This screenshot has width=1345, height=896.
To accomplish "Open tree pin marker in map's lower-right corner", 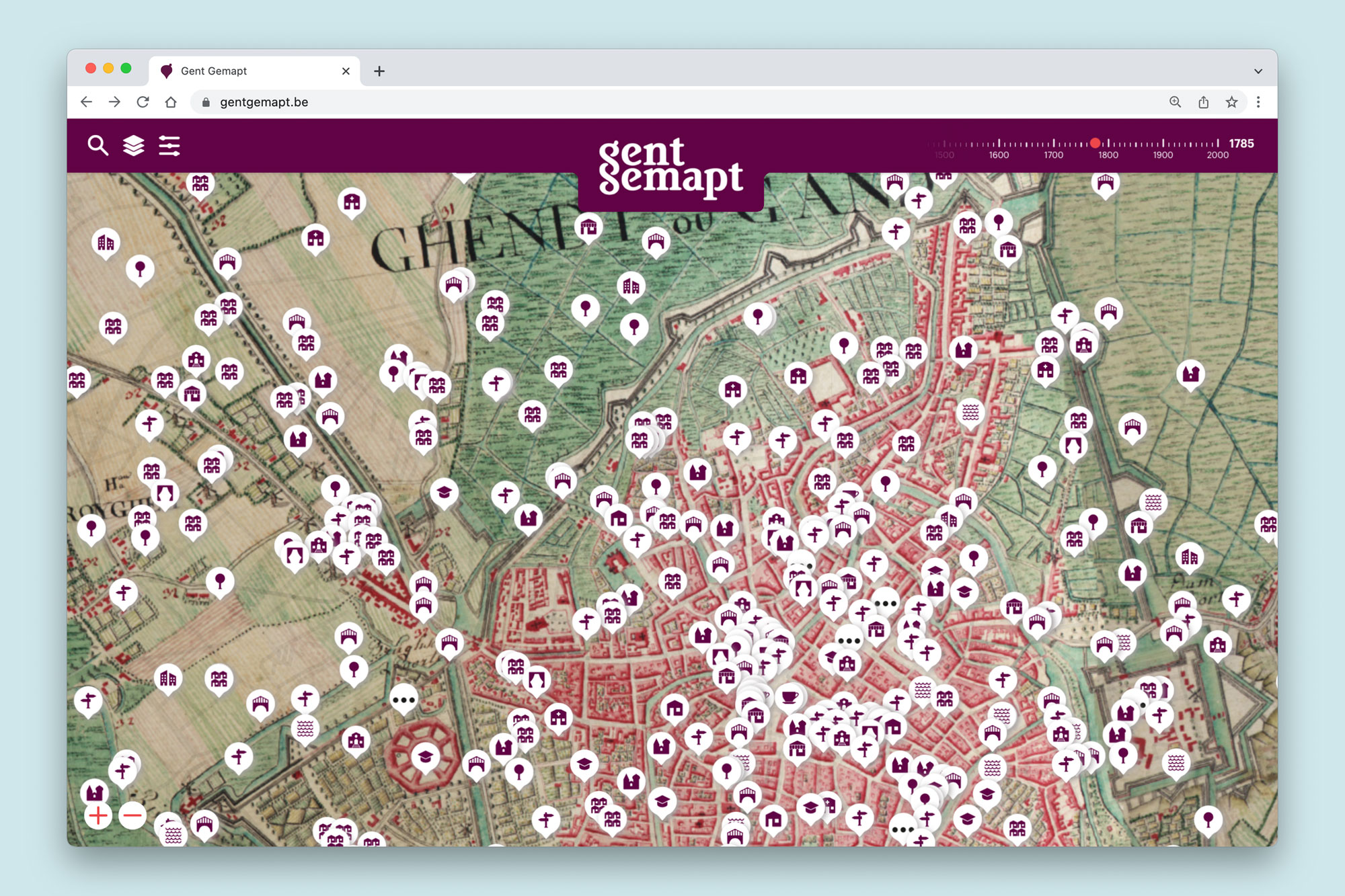I will [1208, 820].
